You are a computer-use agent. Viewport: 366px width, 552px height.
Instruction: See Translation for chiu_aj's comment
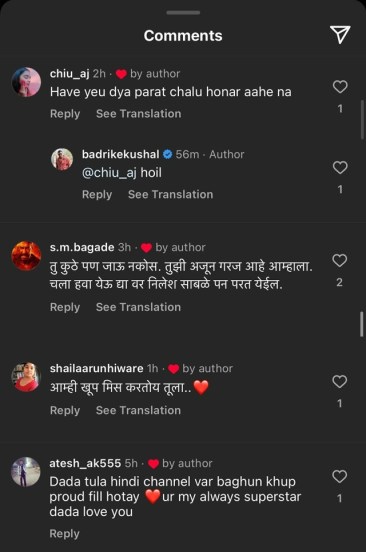pos(139,114)
